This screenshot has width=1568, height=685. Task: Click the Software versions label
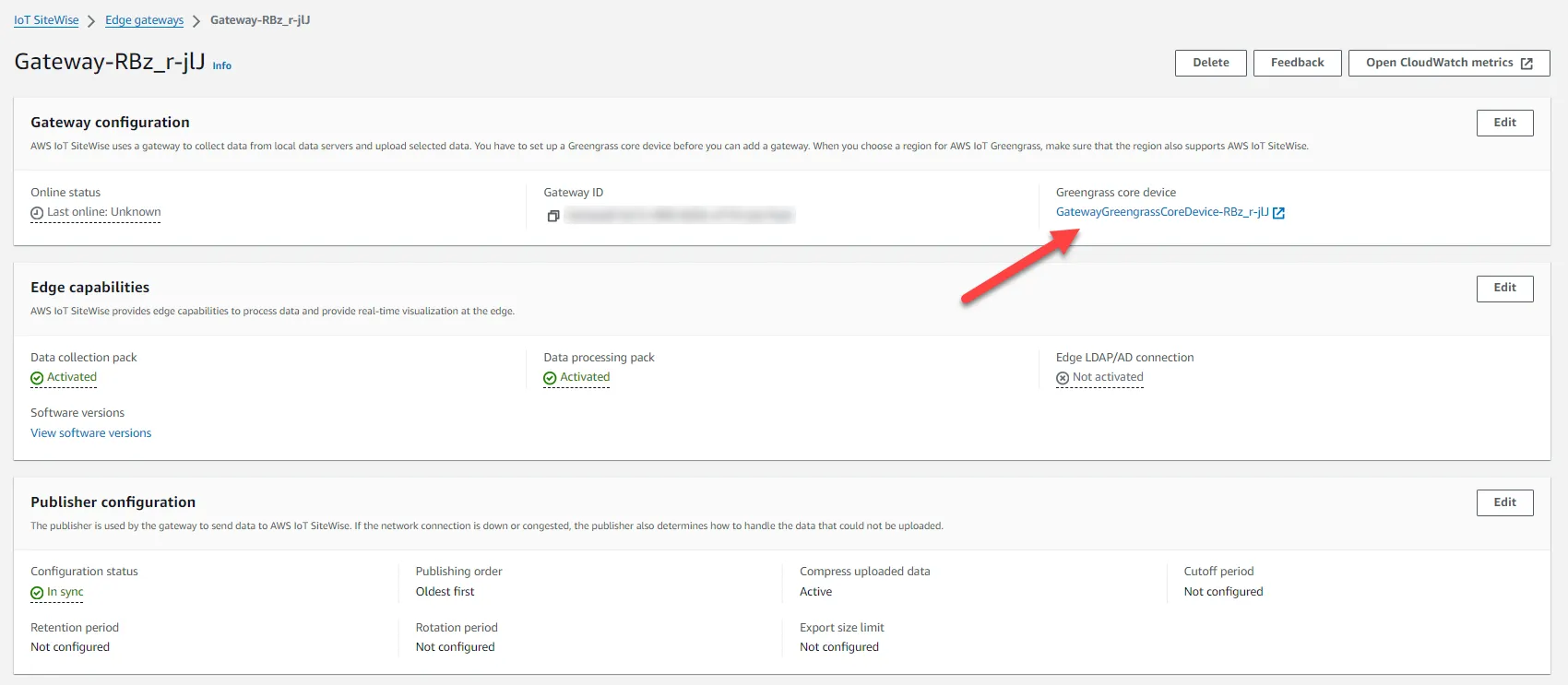coord(77,413)
